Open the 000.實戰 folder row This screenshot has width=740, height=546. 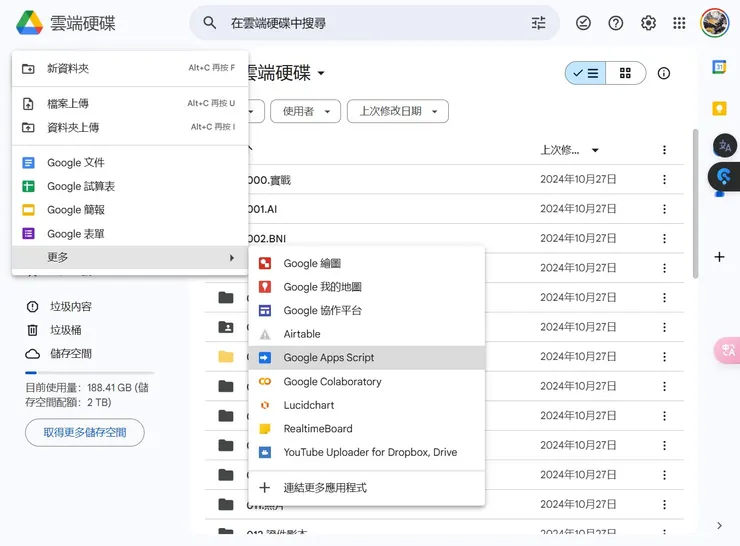point(466,179)
